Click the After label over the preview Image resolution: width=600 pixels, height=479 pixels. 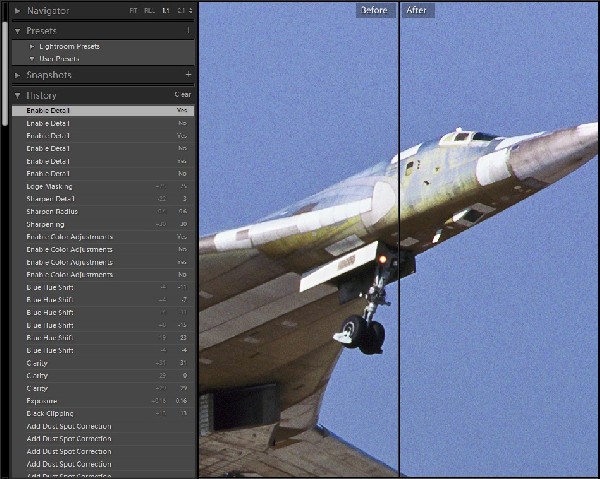[416, 10]
